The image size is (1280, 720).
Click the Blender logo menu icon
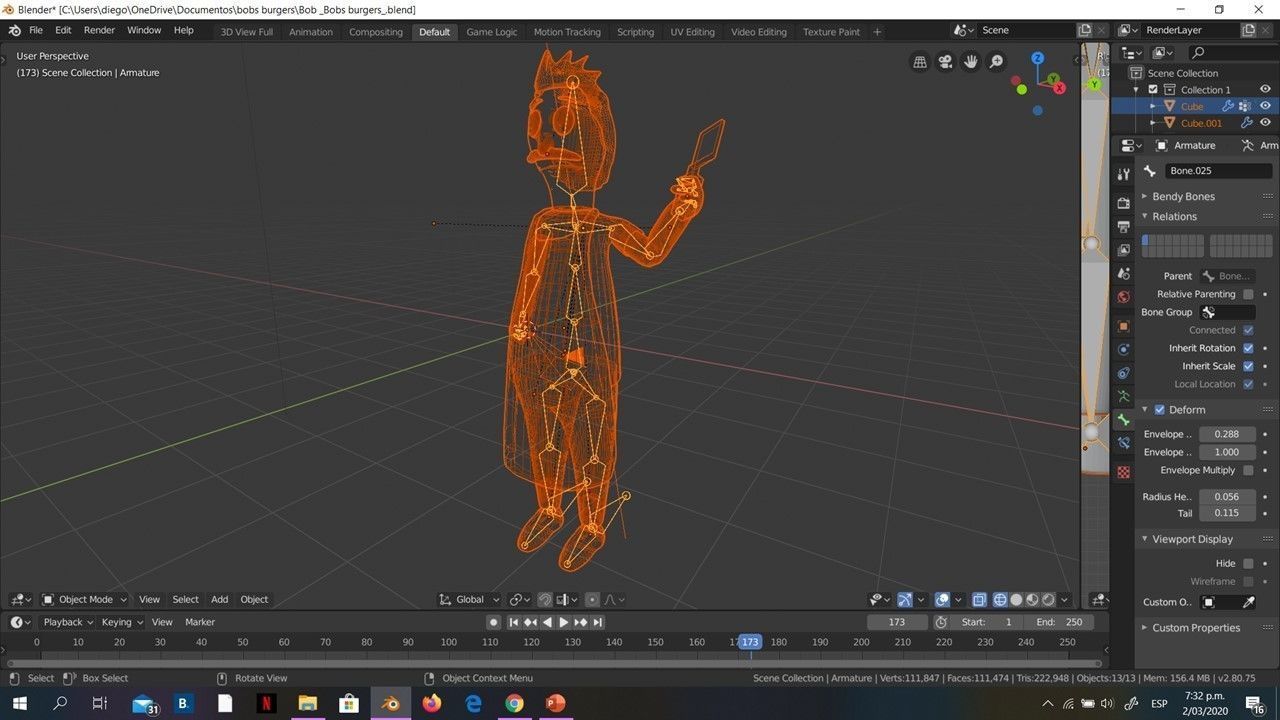14,30
